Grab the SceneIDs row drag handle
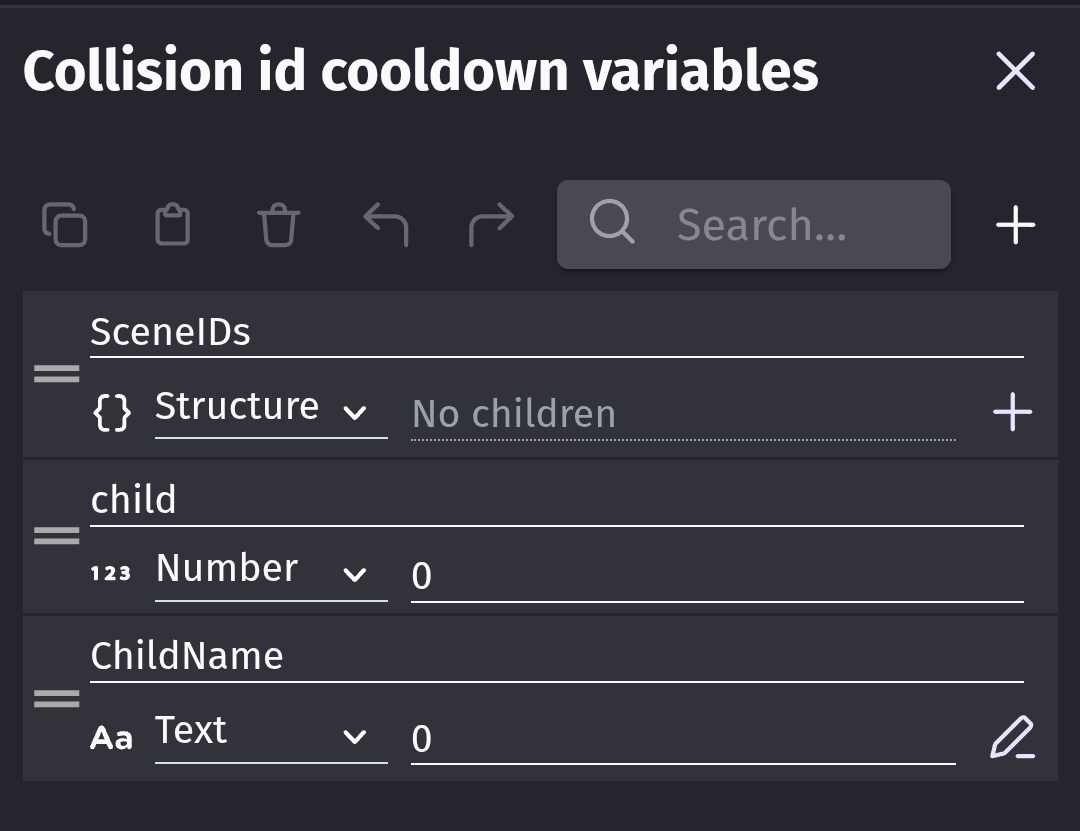The height and width of the screenshot is (831, 1080). [57, 374]
